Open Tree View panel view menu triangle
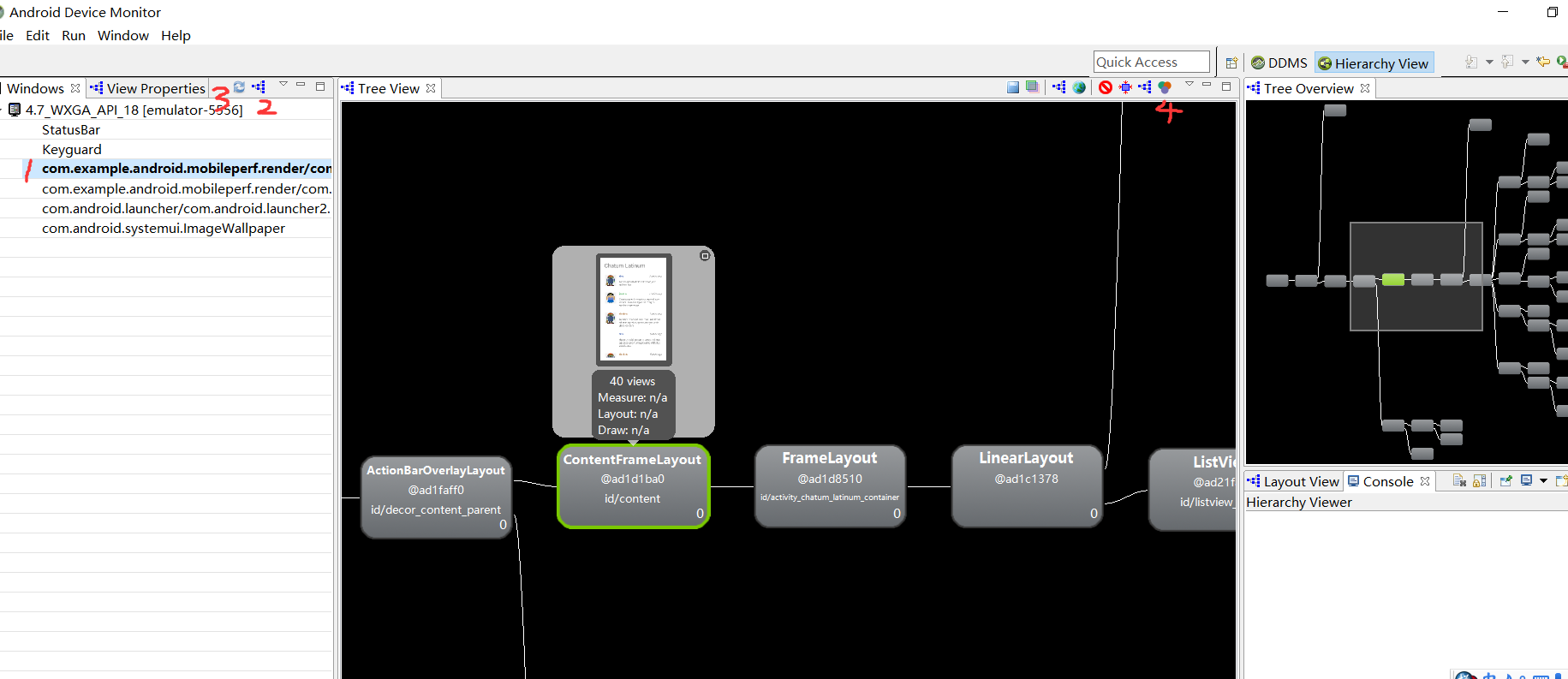Screen dimensions: 1568x679 pyautogui.click(x=1189, y=85)
